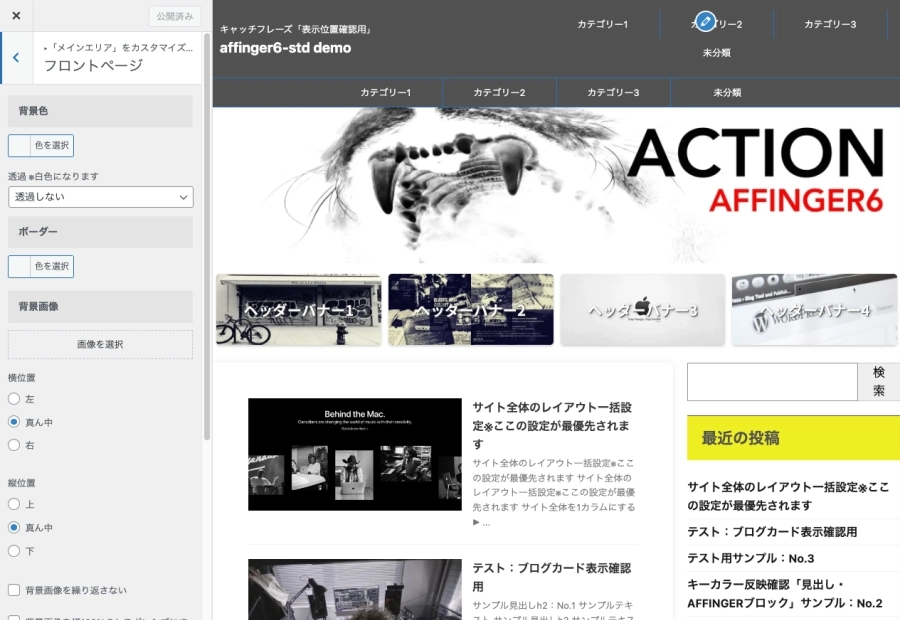Open the 背景色 color picker swatch

[41, 145]
